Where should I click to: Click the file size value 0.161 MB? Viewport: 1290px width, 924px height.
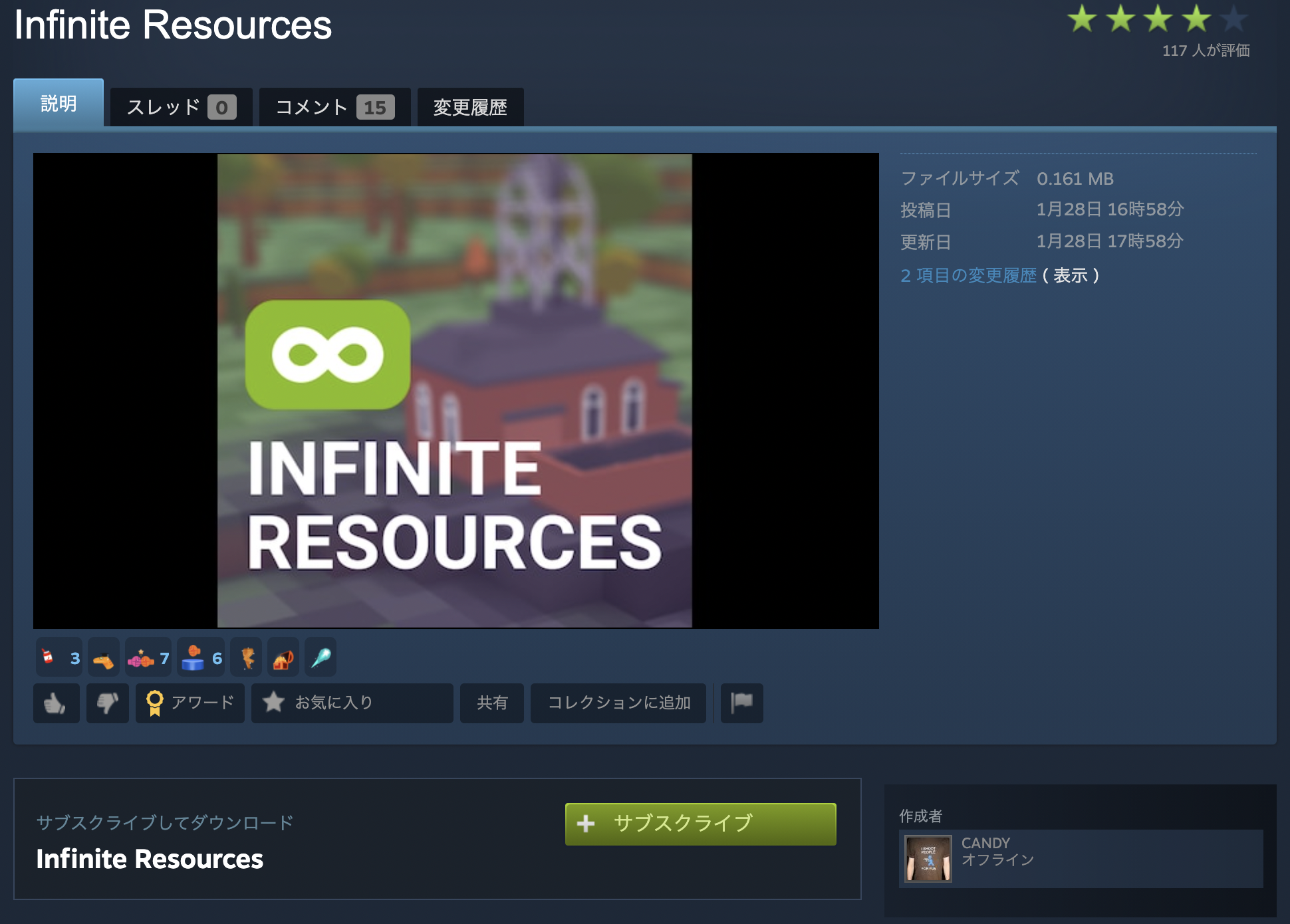point(1075,179)
